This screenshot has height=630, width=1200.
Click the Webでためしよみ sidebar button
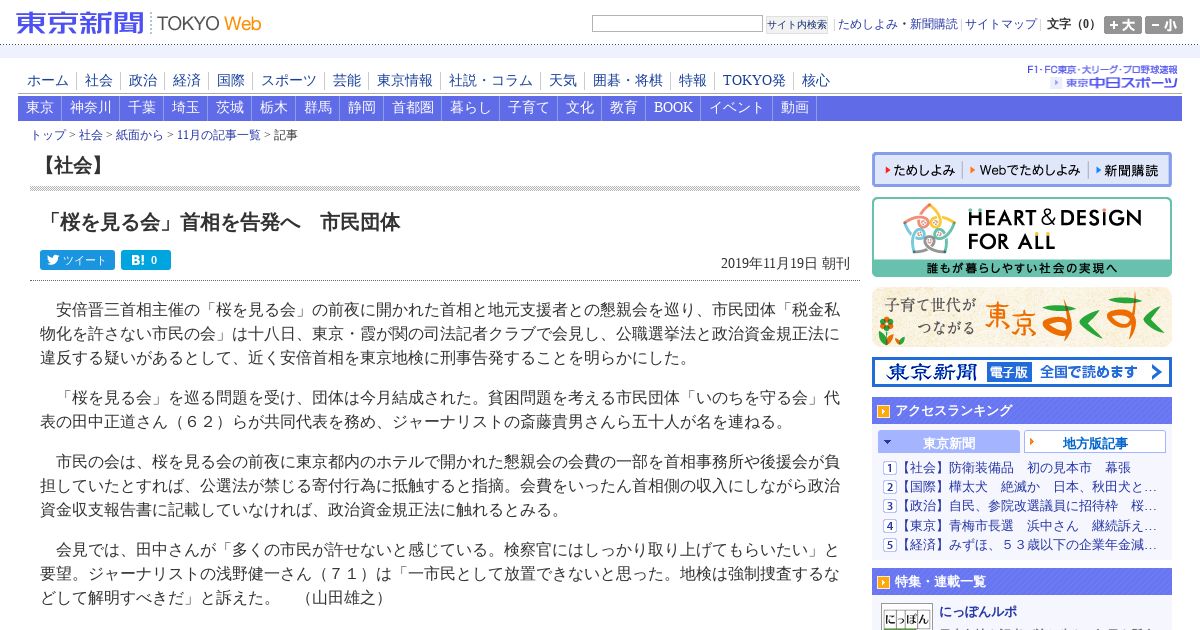(x=1024, y=170)
